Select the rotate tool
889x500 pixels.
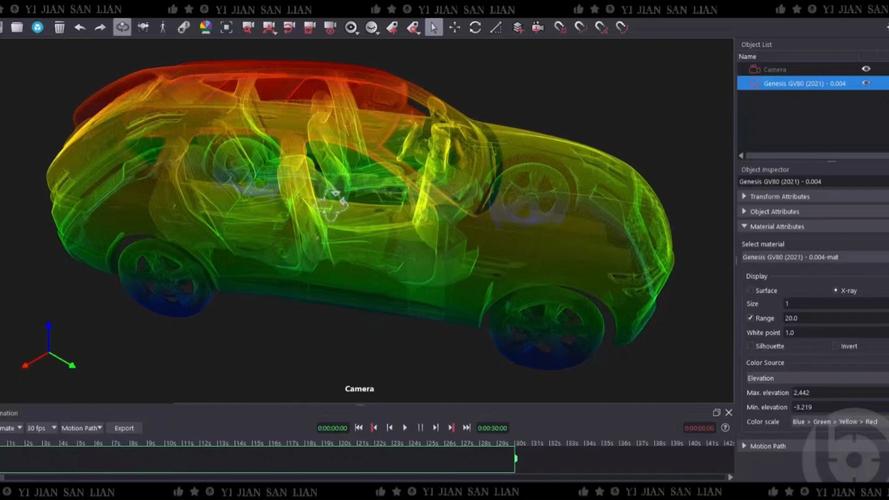tap(475, 27)
